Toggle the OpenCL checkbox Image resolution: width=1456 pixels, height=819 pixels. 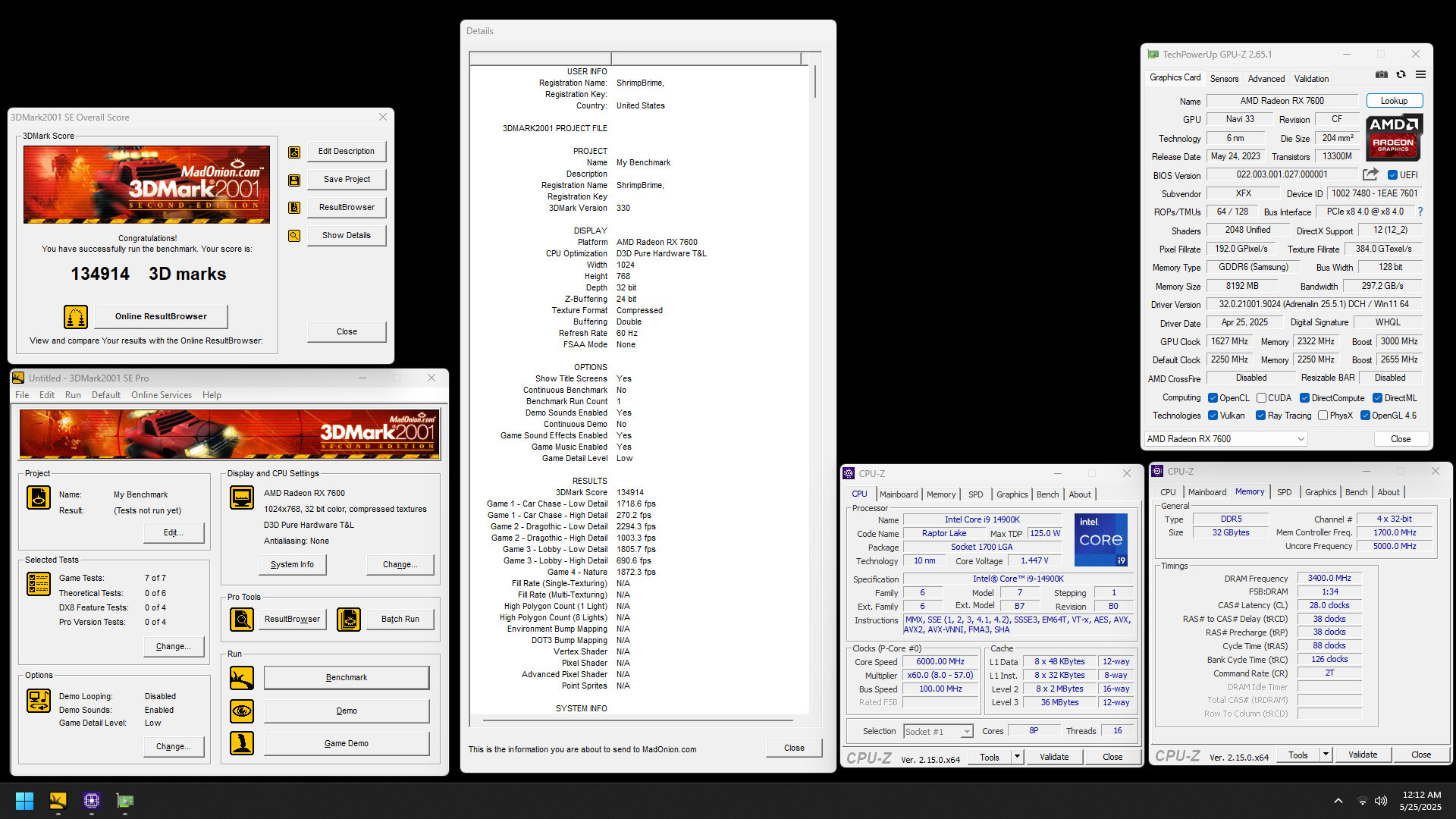click(1213, 398)
